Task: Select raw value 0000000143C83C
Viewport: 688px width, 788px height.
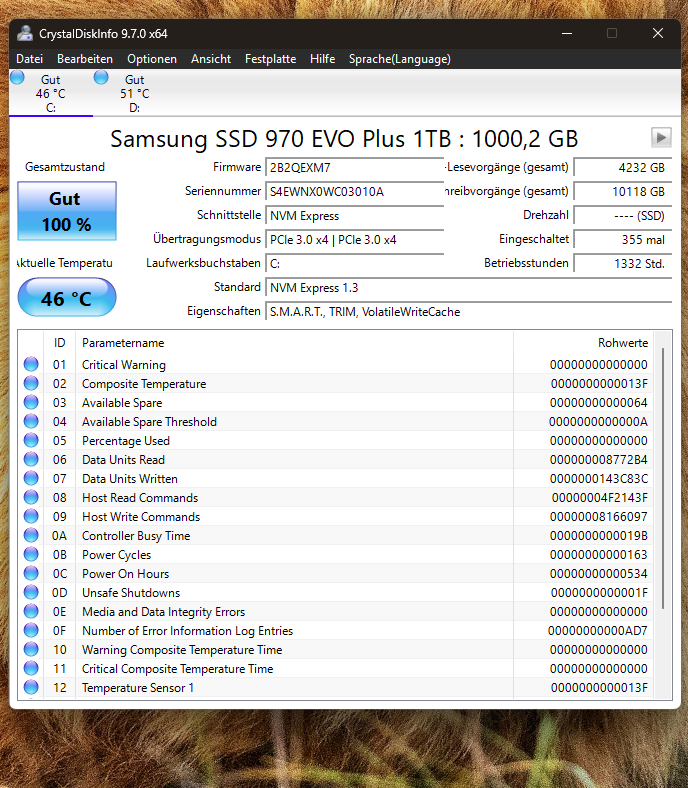Action: click(599, 478)
